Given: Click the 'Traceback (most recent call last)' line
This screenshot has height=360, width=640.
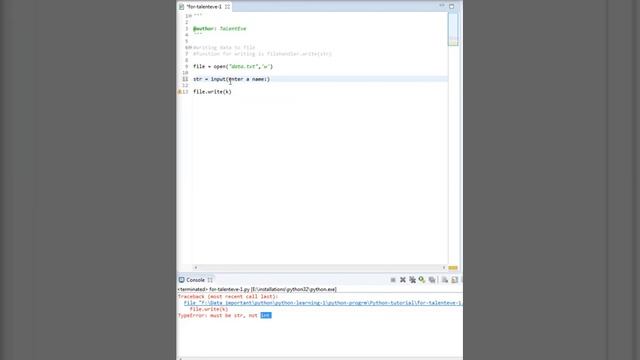Looking at the screenshot, I should (228, 296).
